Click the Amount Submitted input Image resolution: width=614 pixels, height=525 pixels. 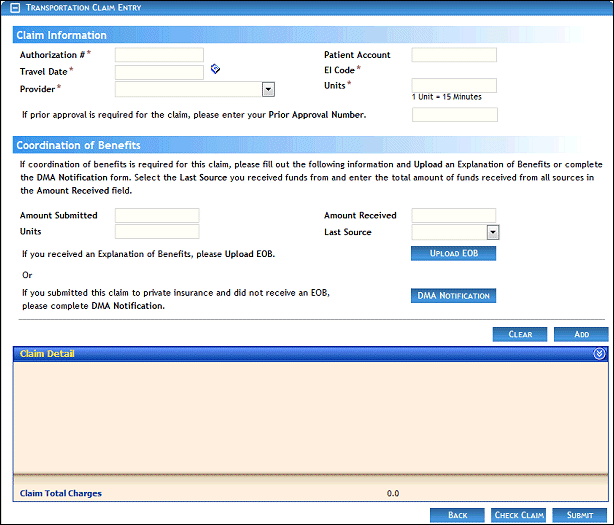[x=157, y=215]
